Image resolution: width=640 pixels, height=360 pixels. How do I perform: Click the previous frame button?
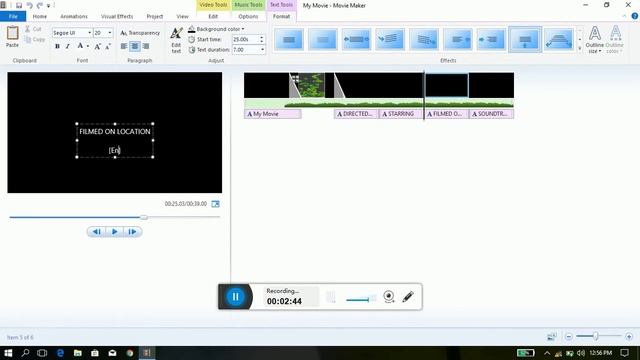click(97, 231)
